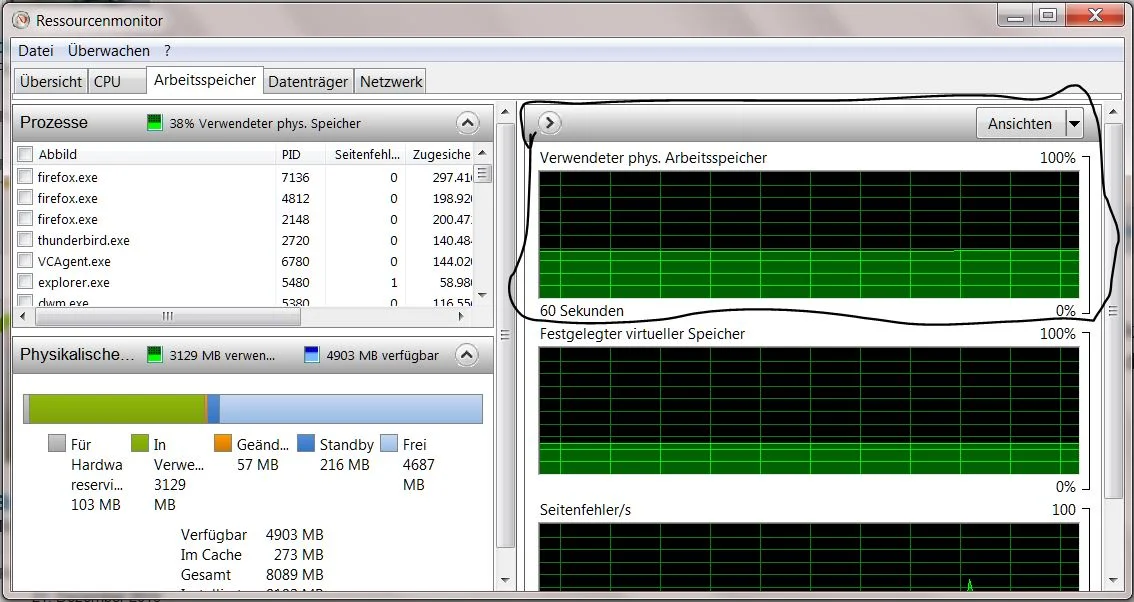Open the Ansichten dropdown arrow
1134x602 pixels.
click(1074, 124)
